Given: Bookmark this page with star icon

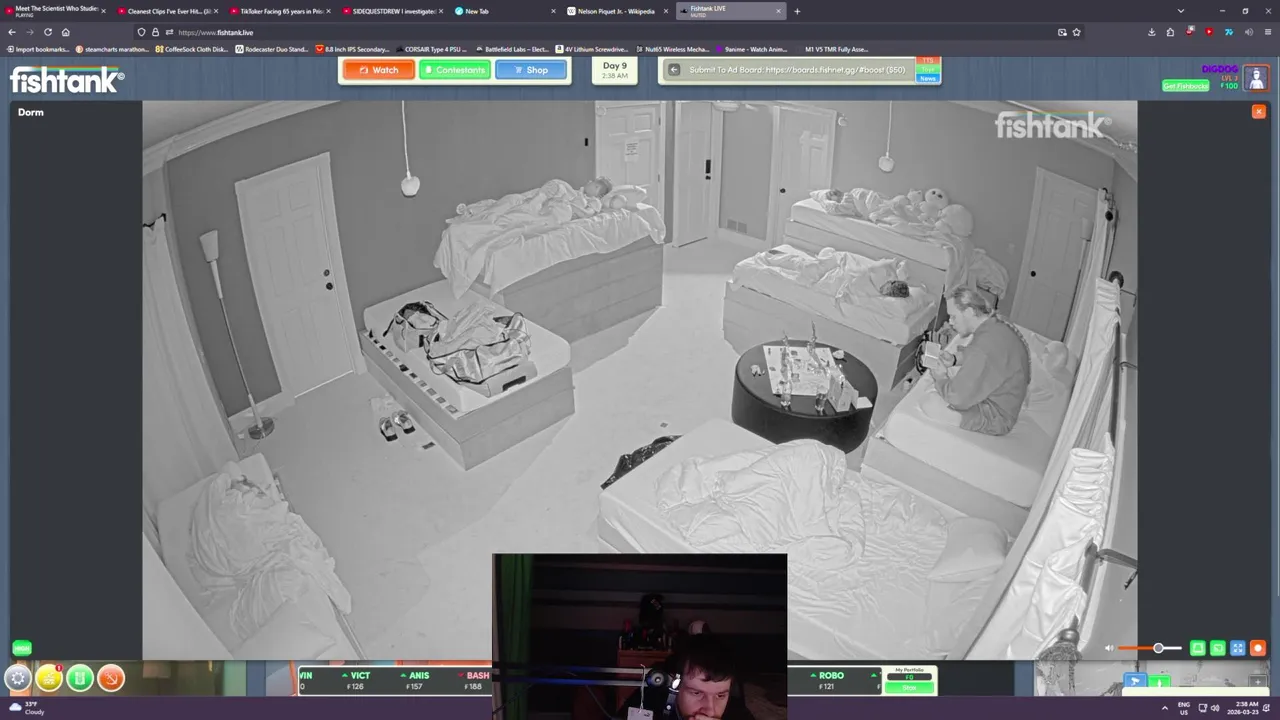Looking at the screenshot, I should [x=1076, y=32].
